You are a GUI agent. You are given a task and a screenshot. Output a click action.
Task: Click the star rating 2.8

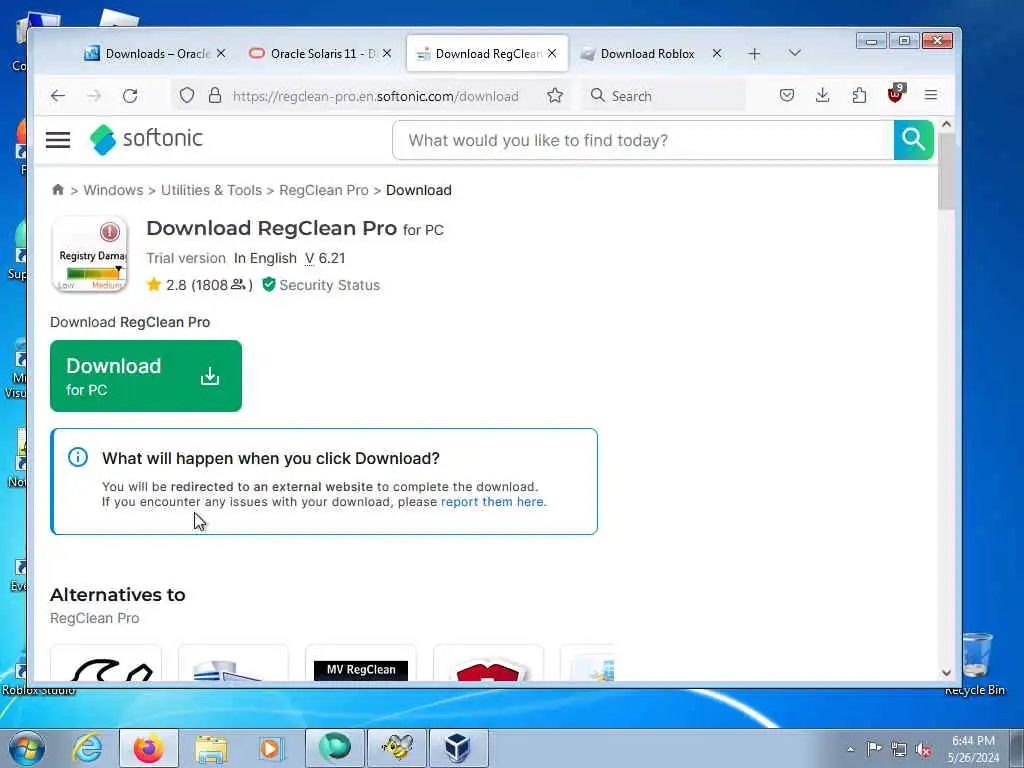(x=167, y=285)
